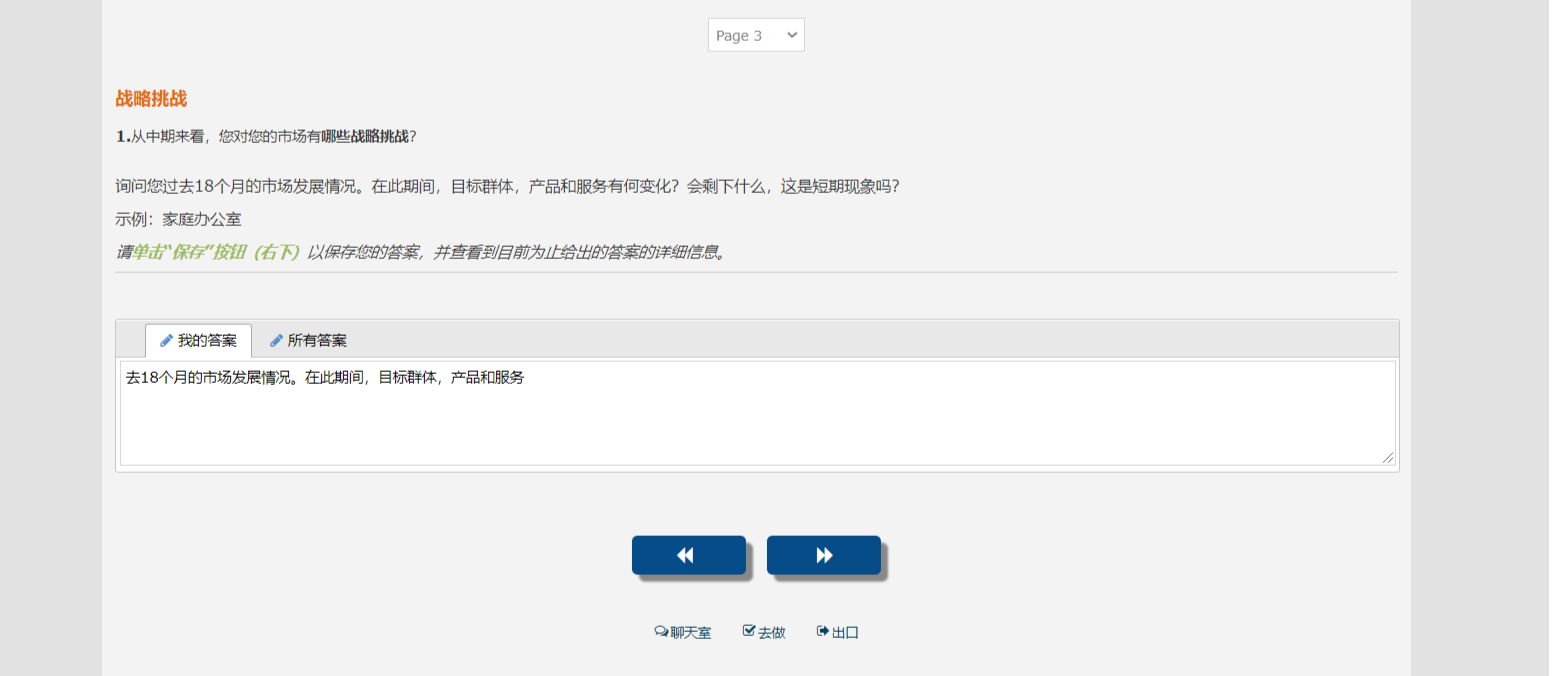Open the 去做 to-do link
Viewport: 1552px width, 676px height.
[764, 633]
